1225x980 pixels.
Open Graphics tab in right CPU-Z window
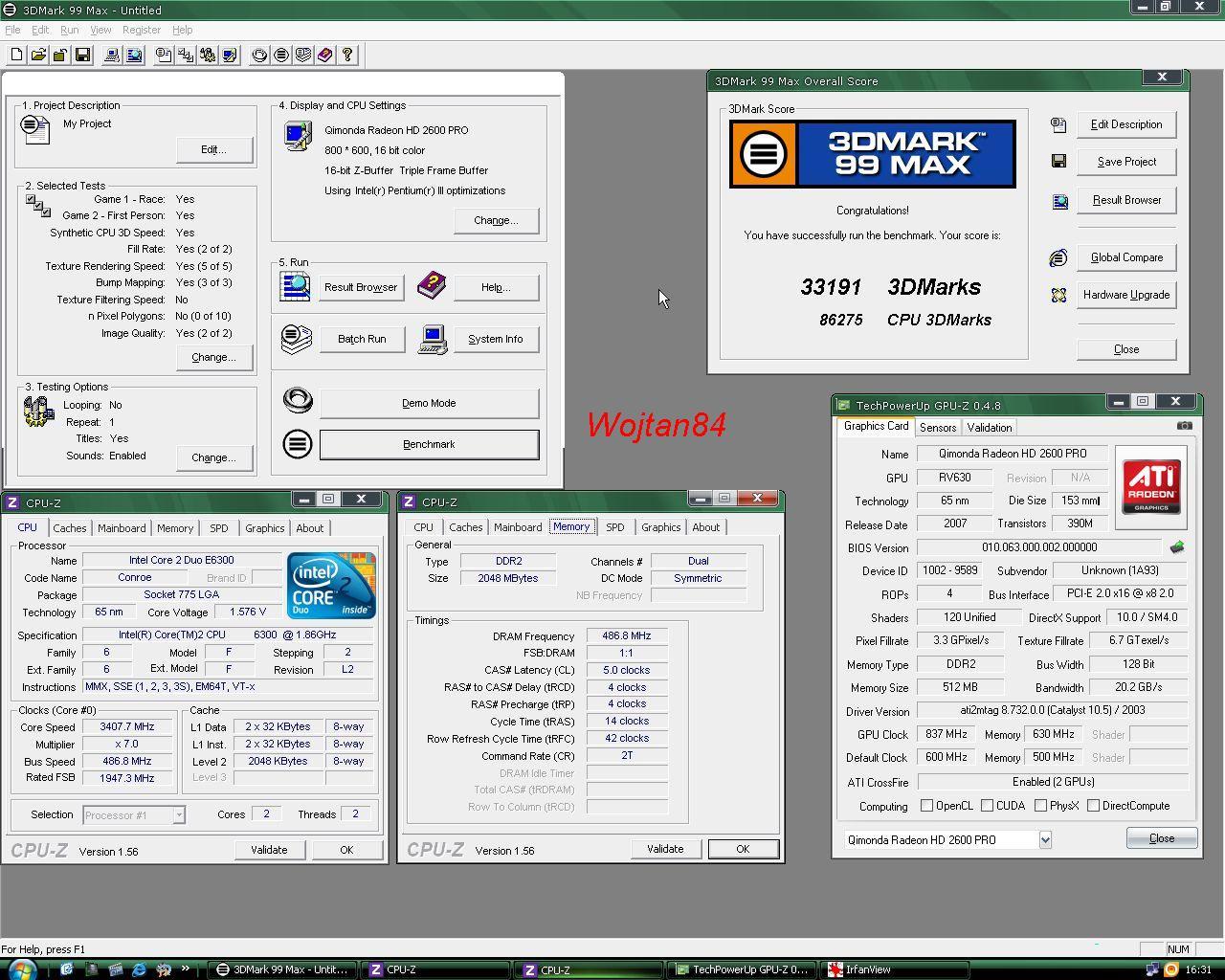coord(660,527)
